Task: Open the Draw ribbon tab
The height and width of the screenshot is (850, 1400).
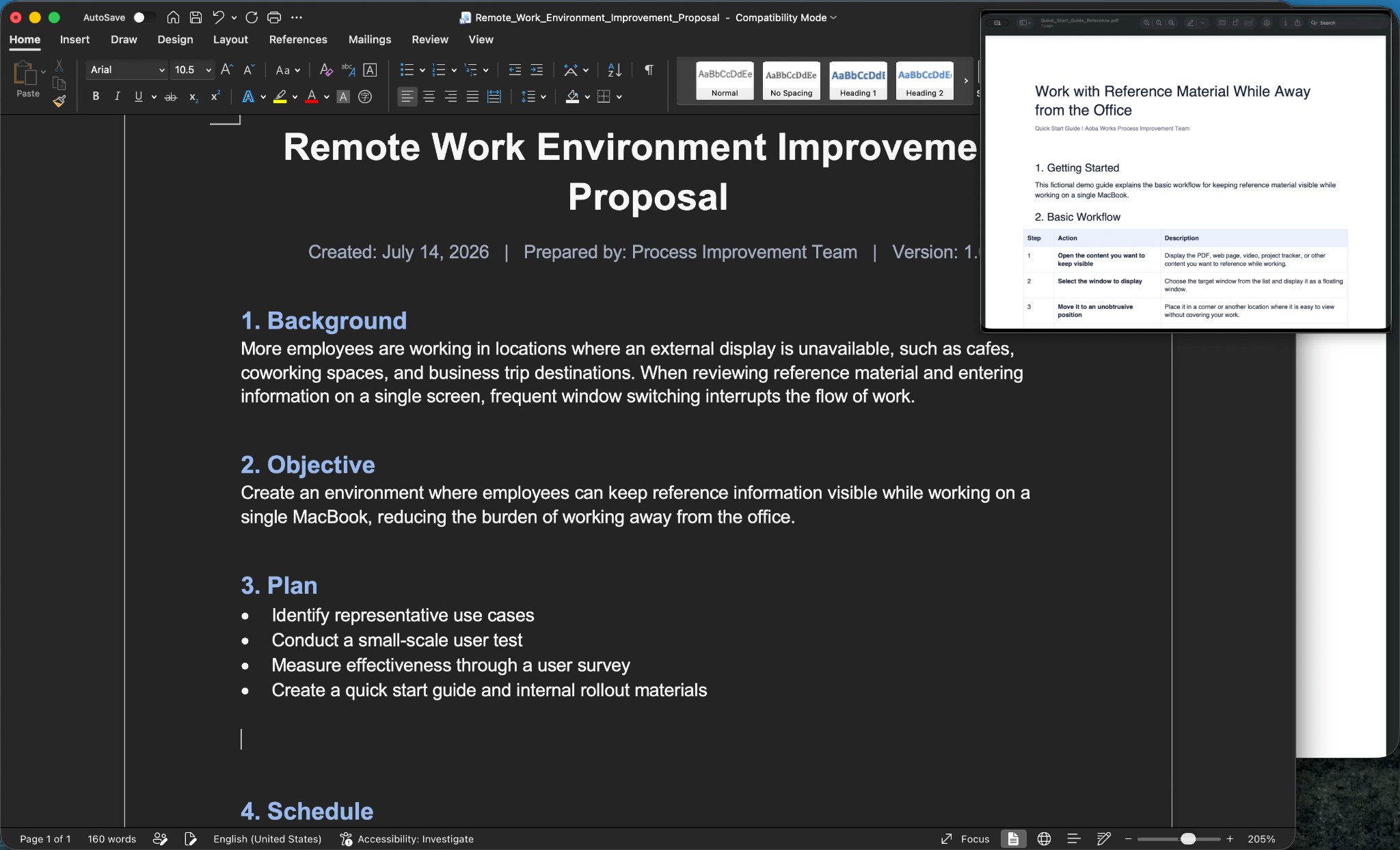Action: (x=124, y=40)
